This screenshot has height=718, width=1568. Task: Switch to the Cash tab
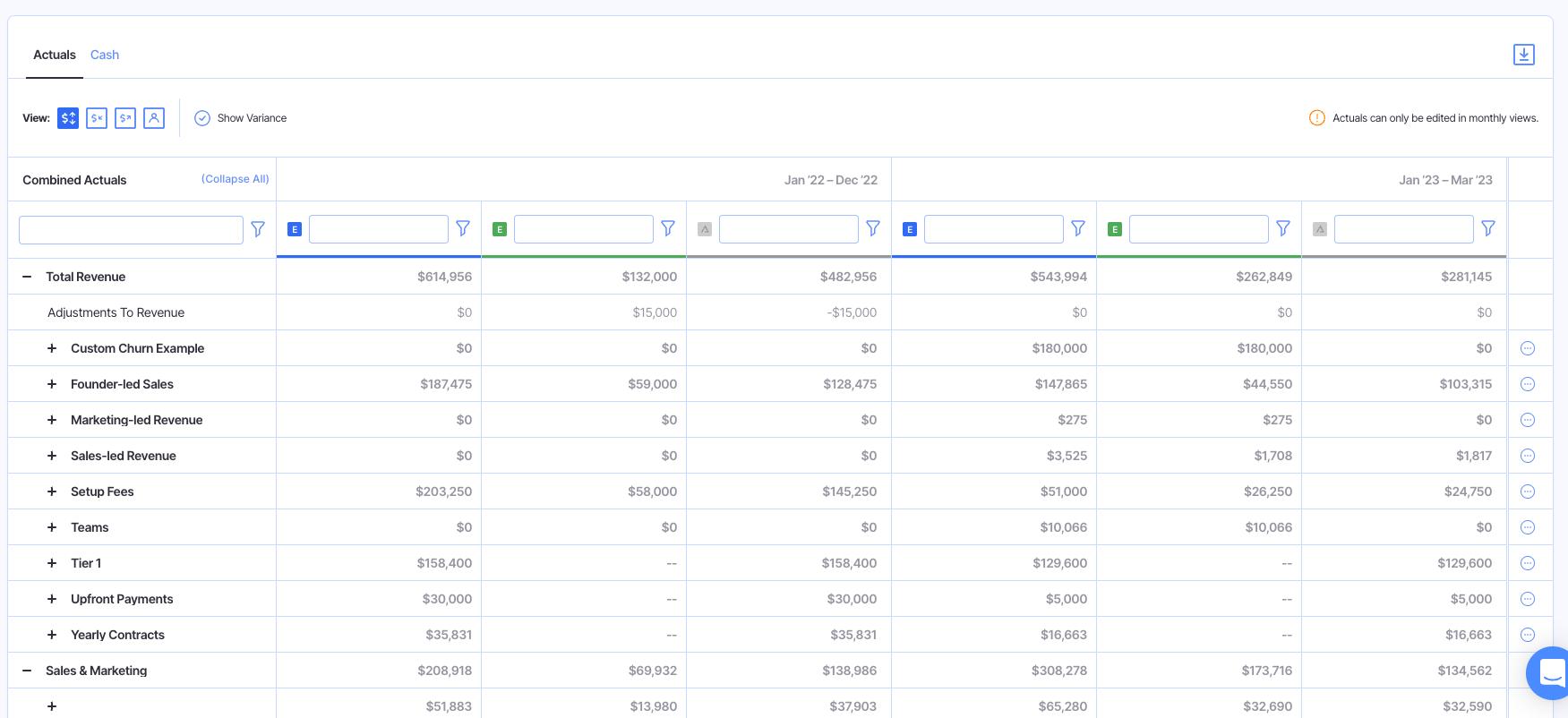(105, 55)
